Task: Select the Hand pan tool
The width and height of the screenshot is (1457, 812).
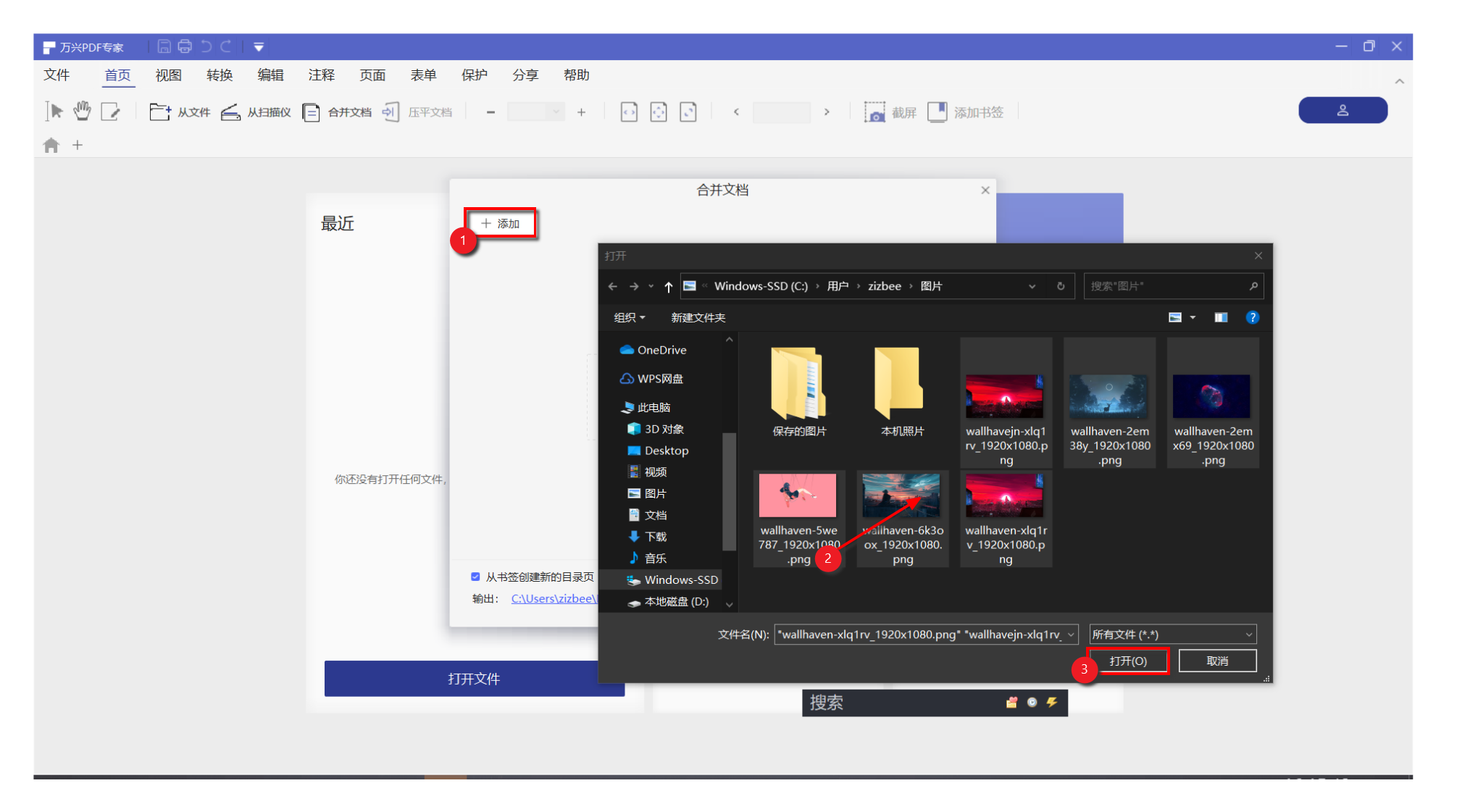Action: (82, 110)
